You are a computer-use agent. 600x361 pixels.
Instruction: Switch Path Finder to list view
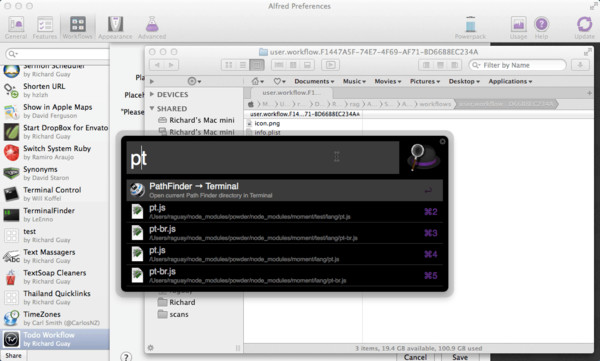(x=243, y=65)
